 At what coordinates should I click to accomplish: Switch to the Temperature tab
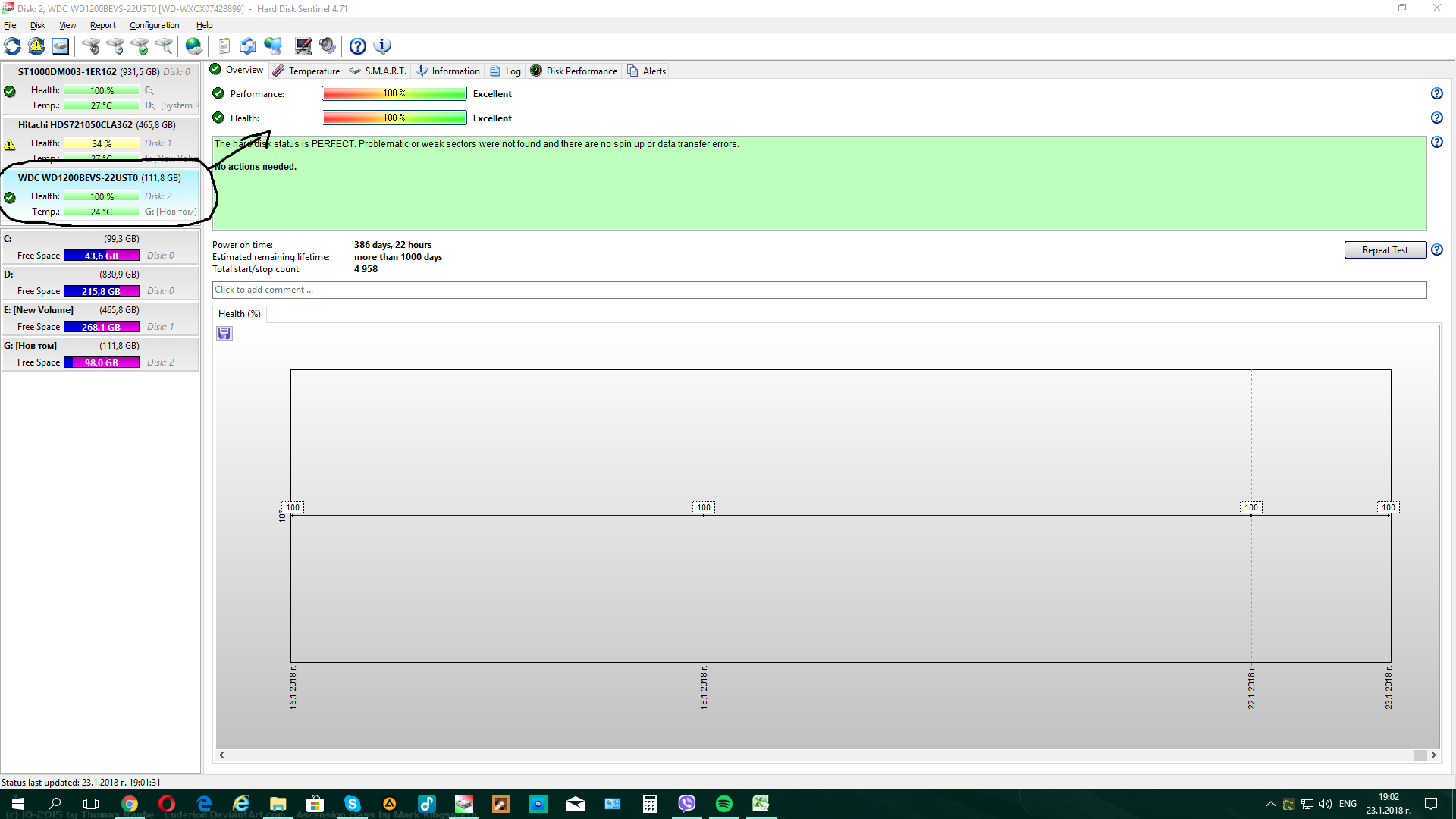point(306,71)
